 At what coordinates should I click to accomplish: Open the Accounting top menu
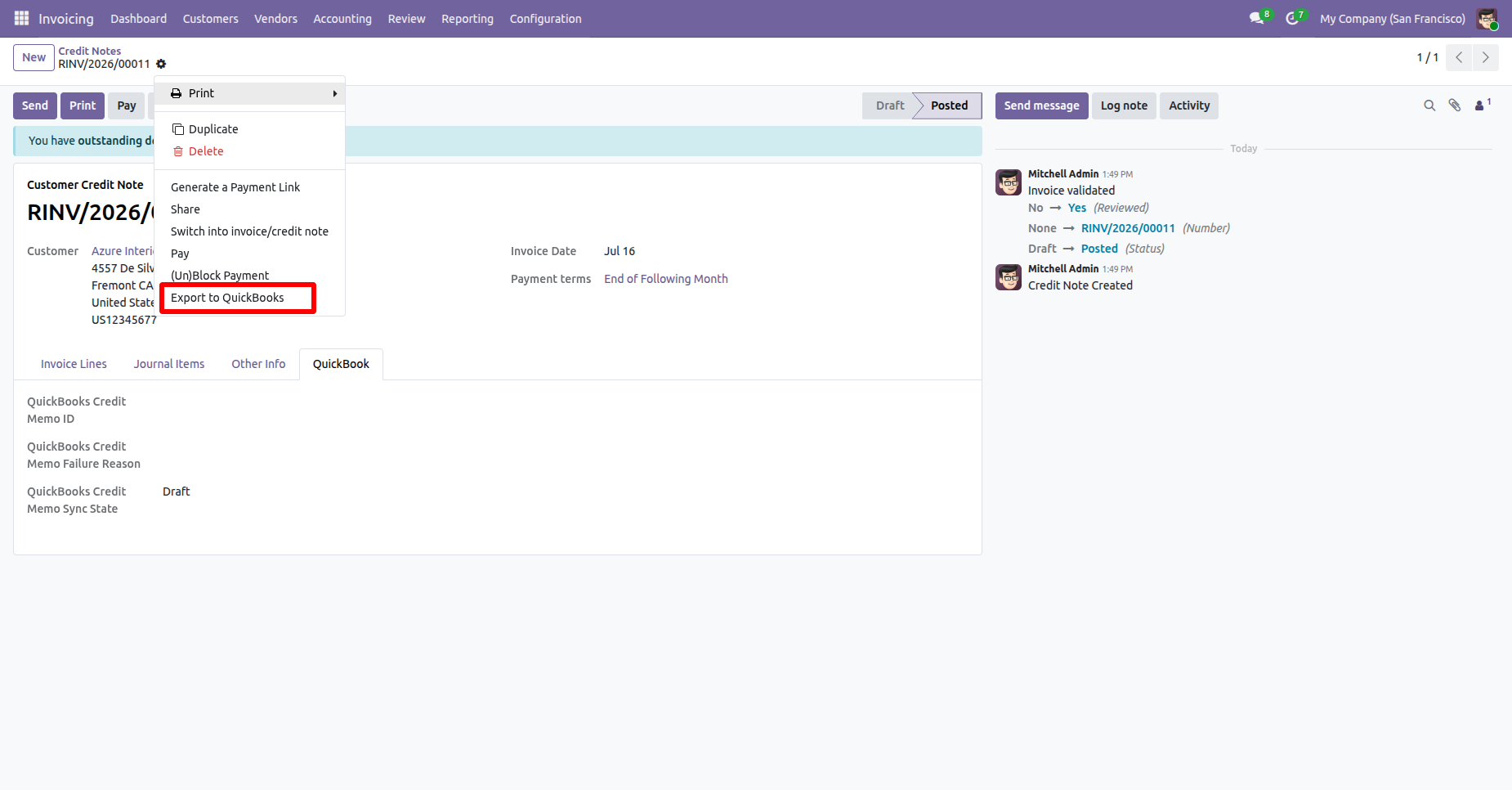(342, 18)
